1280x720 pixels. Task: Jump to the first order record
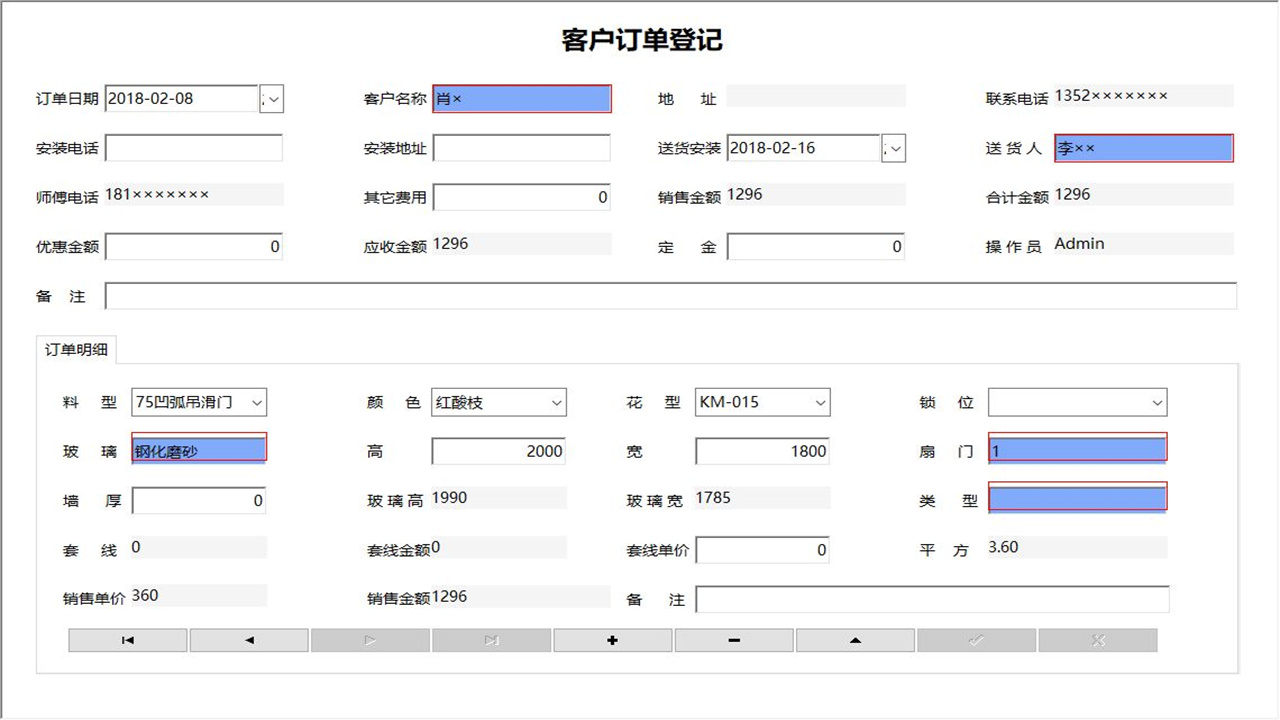pos(127,639)
